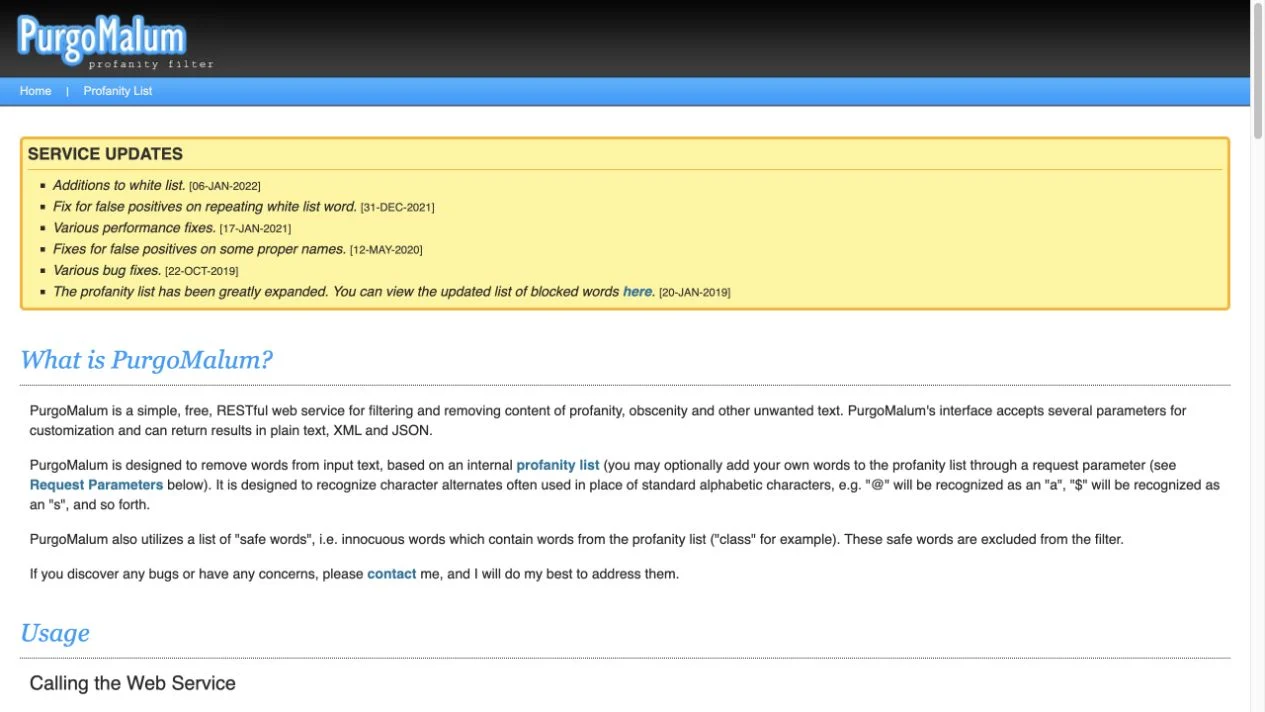Click 'Fixes for false positives on some proper names.'
The image size is (1265, 712).
coord(199,249)
